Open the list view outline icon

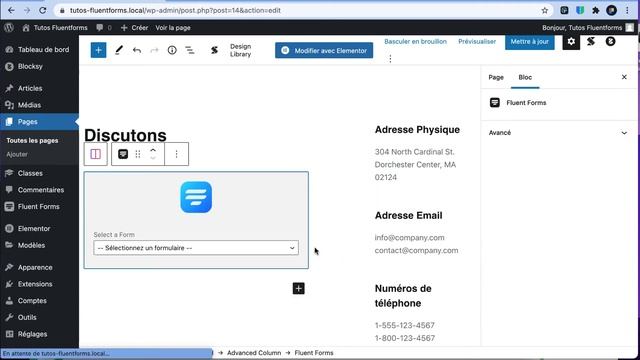(x=190, y=50)
